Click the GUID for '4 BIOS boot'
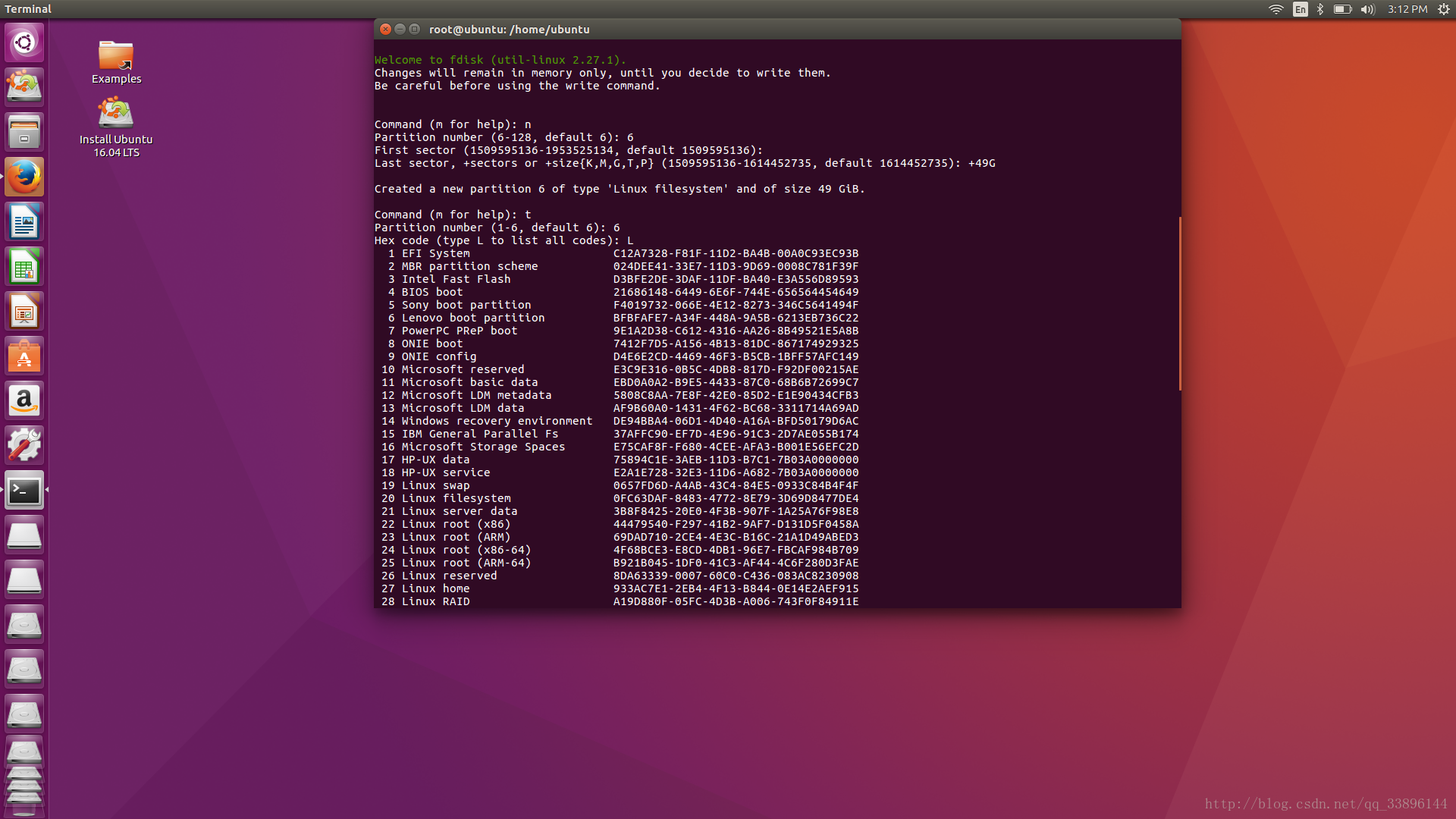Viewport: 1456px width, 819px height. [x=736, y=292]
